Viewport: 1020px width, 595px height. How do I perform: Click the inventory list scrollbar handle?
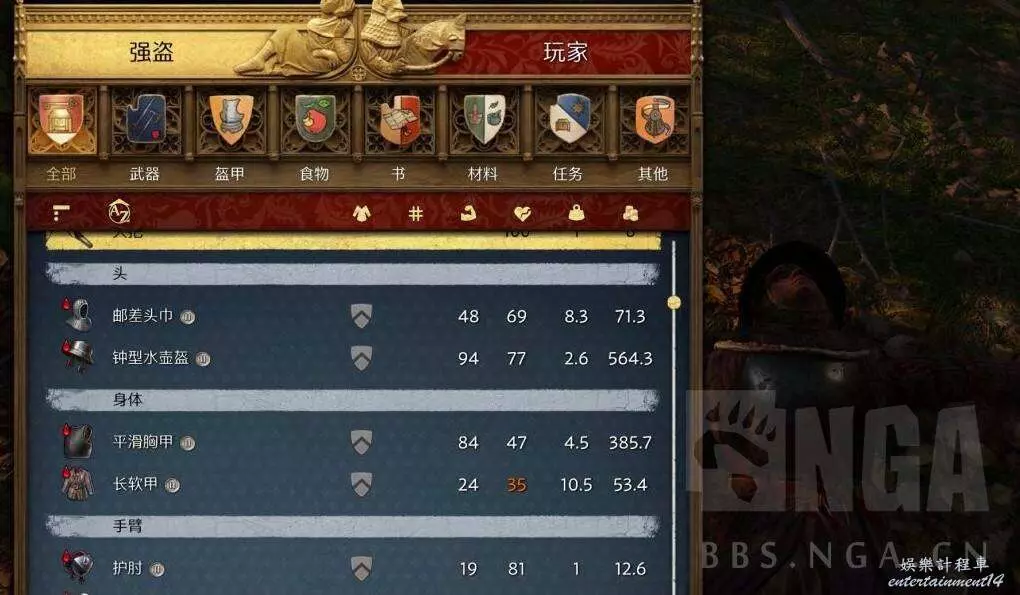(x=674, y=302)
